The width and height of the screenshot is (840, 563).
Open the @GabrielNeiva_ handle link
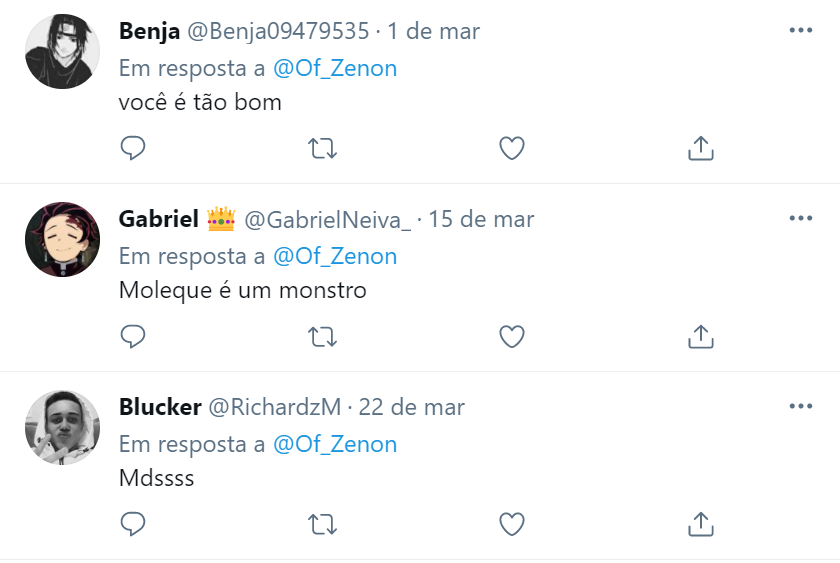327,219
